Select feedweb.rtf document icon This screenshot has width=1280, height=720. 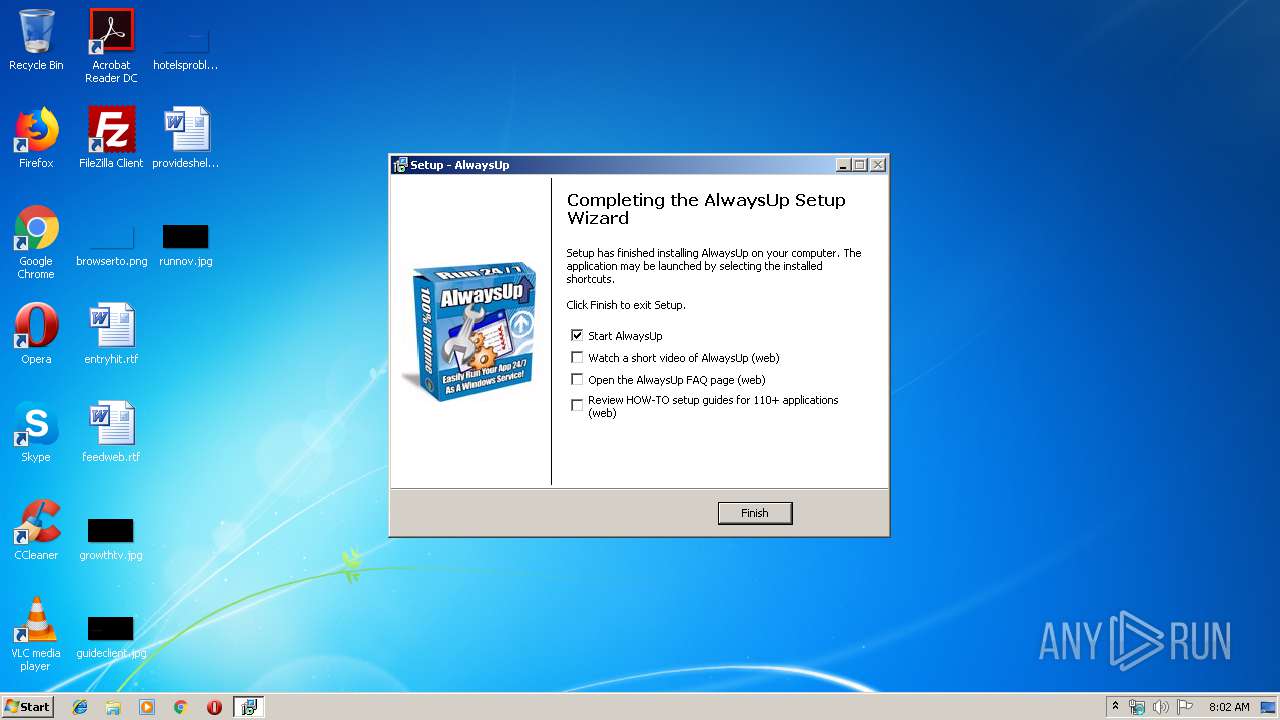(x=111, y=432)
